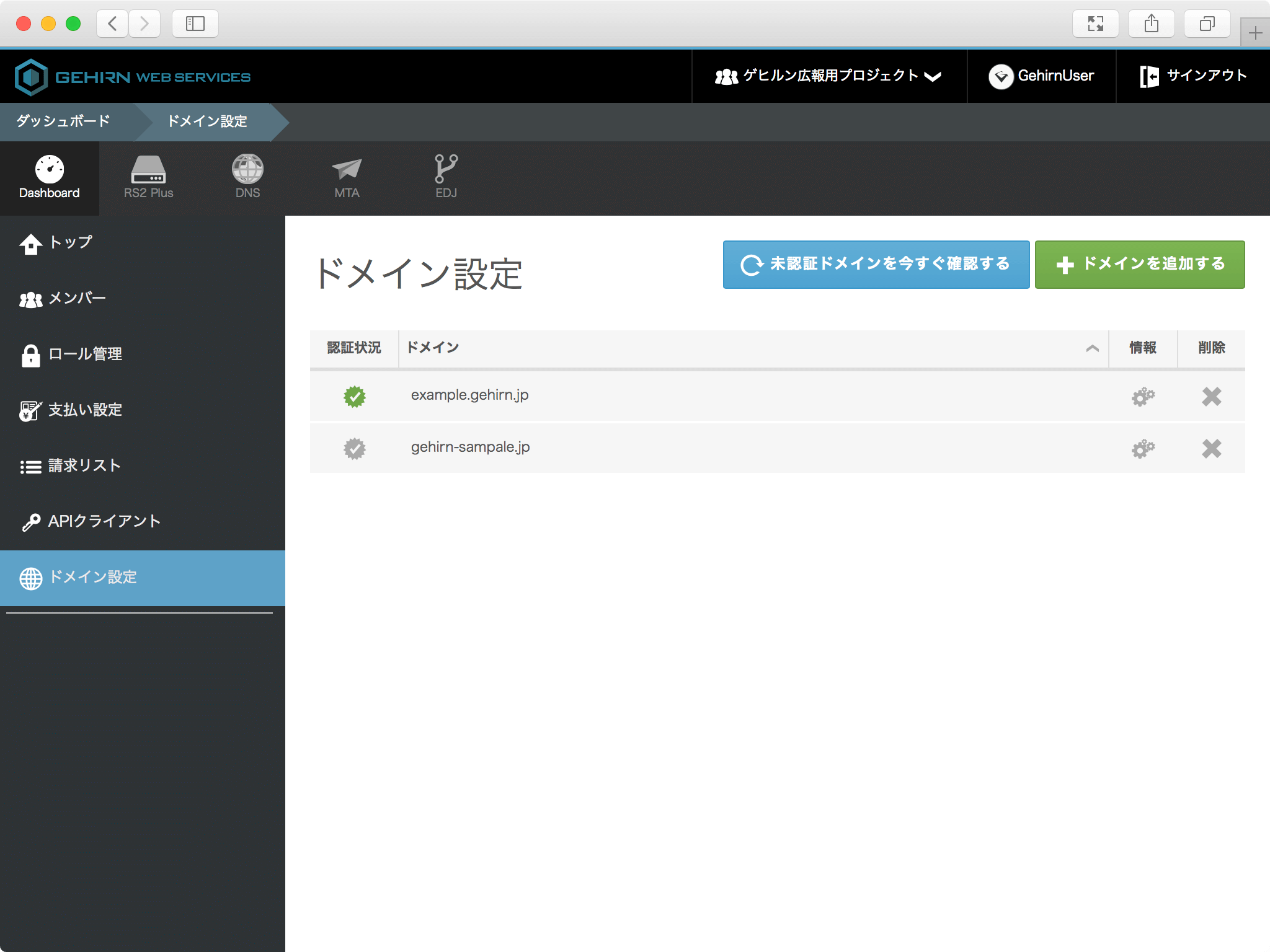Click the green verified badge for example.gehirn.jp

[355, 397]
